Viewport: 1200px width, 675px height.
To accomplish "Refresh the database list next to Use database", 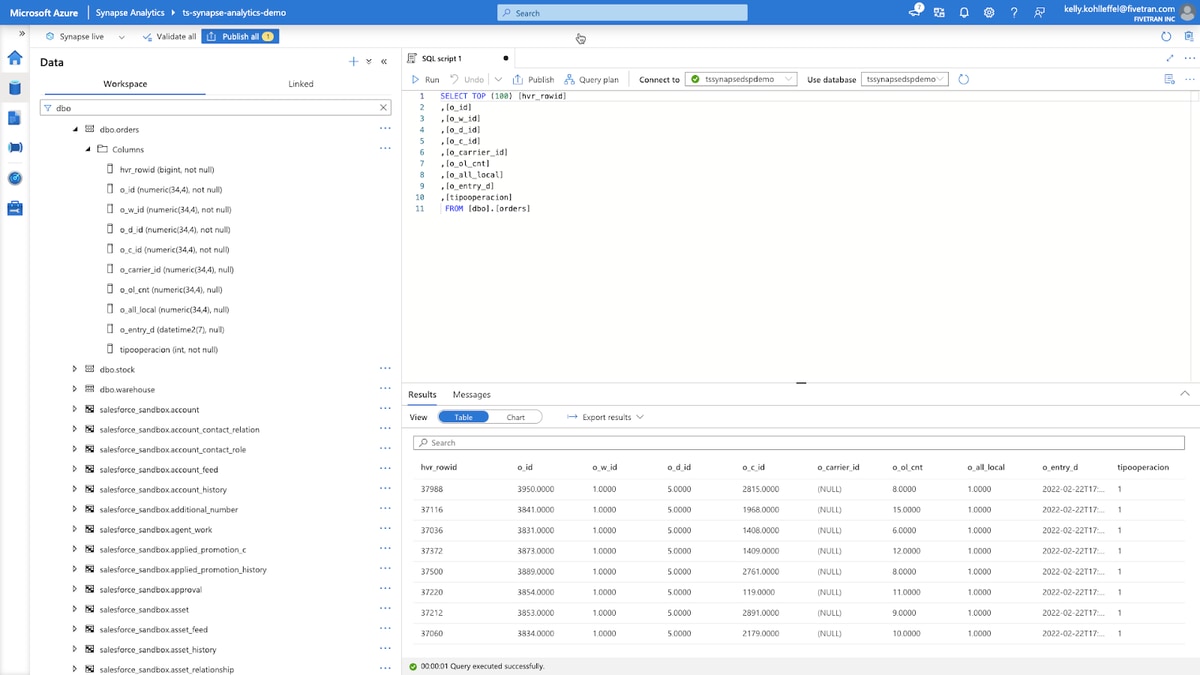I will pos(963,79).
